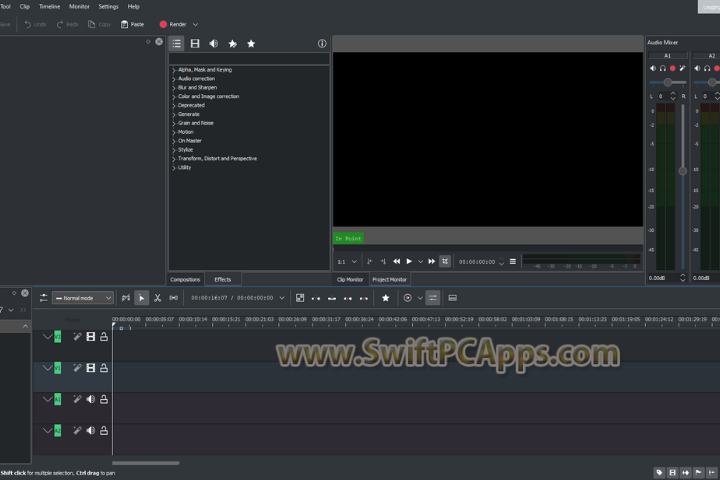This screenshot has height=480, width=720.
Task: Open favorite effects star in timeline toolbar
Action: click(x=386, y=298)
